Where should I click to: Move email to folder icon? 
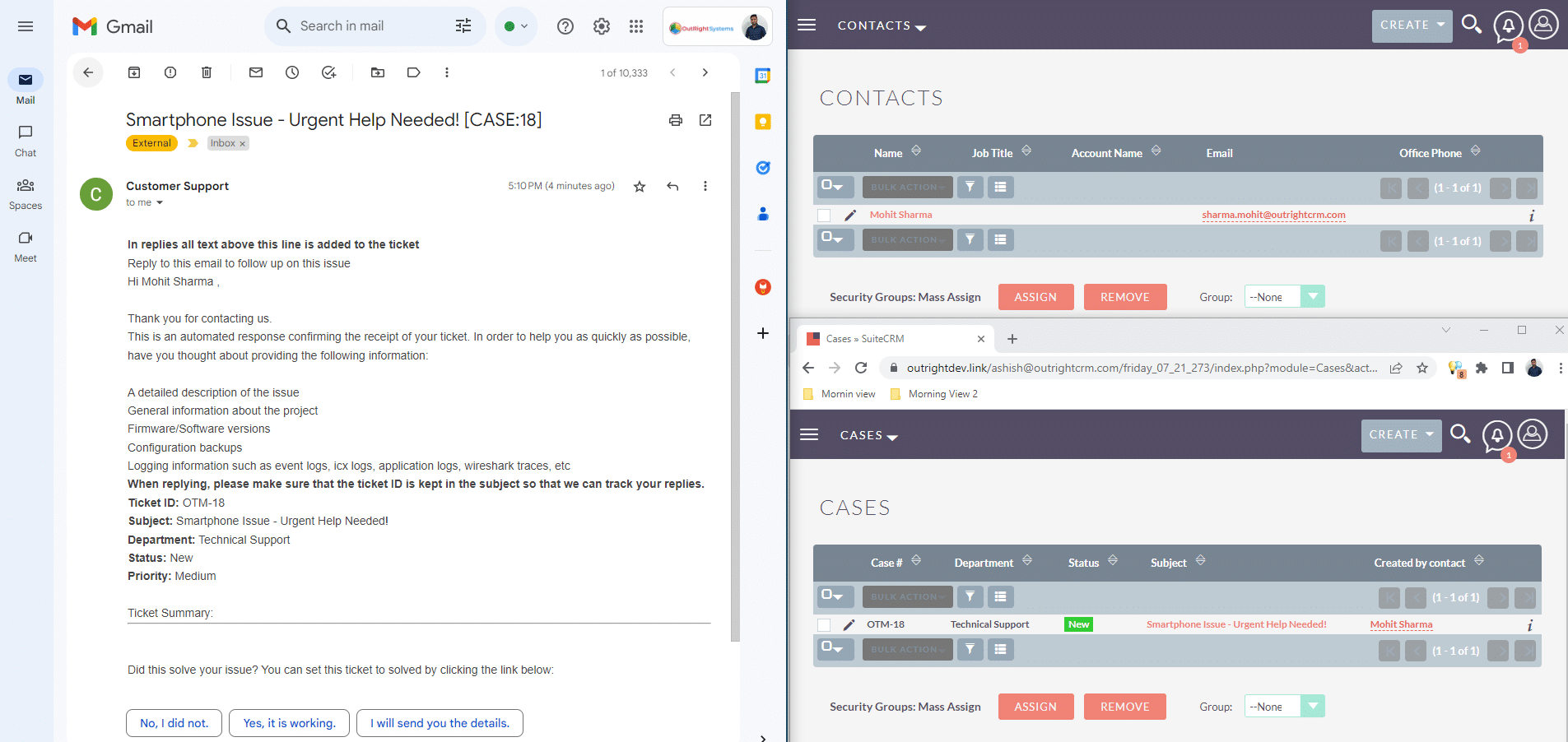(378, 72)
